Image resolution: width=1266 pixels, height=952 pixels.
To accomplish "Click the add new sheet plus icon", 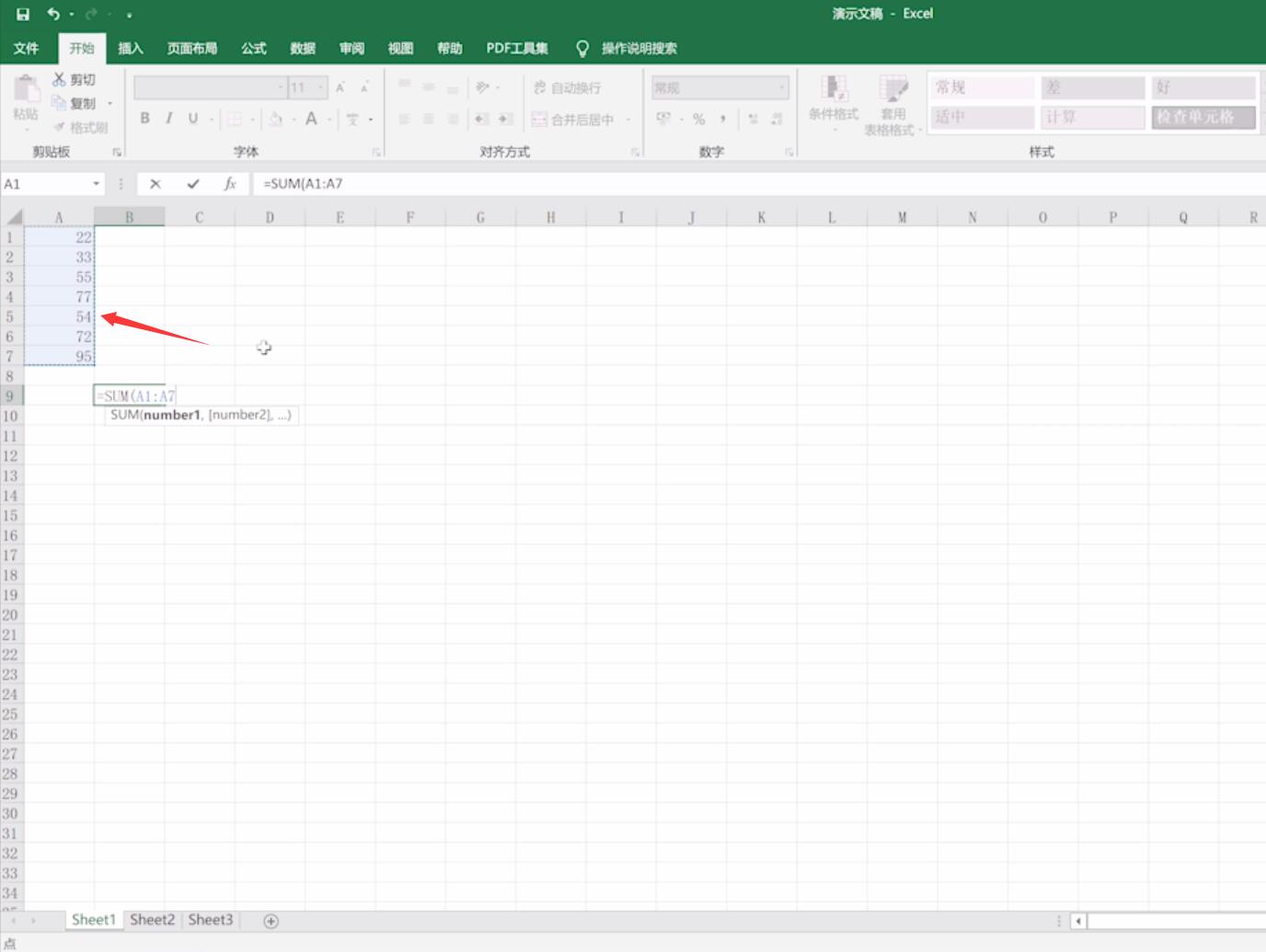I will [270, 921].
